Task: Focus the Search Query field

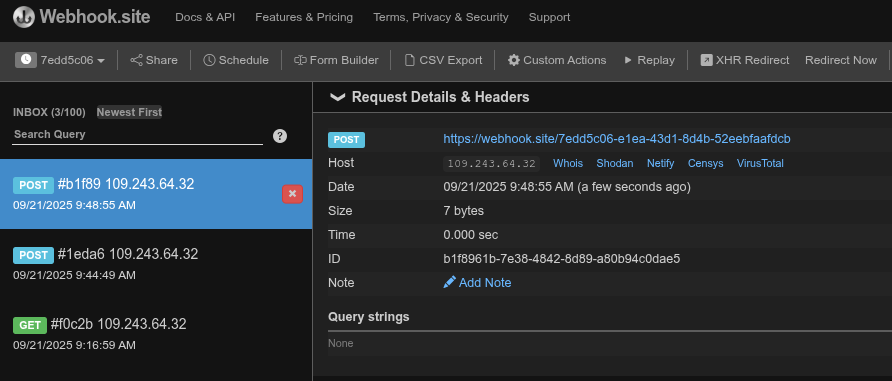Action: click(x=137, y=135)
